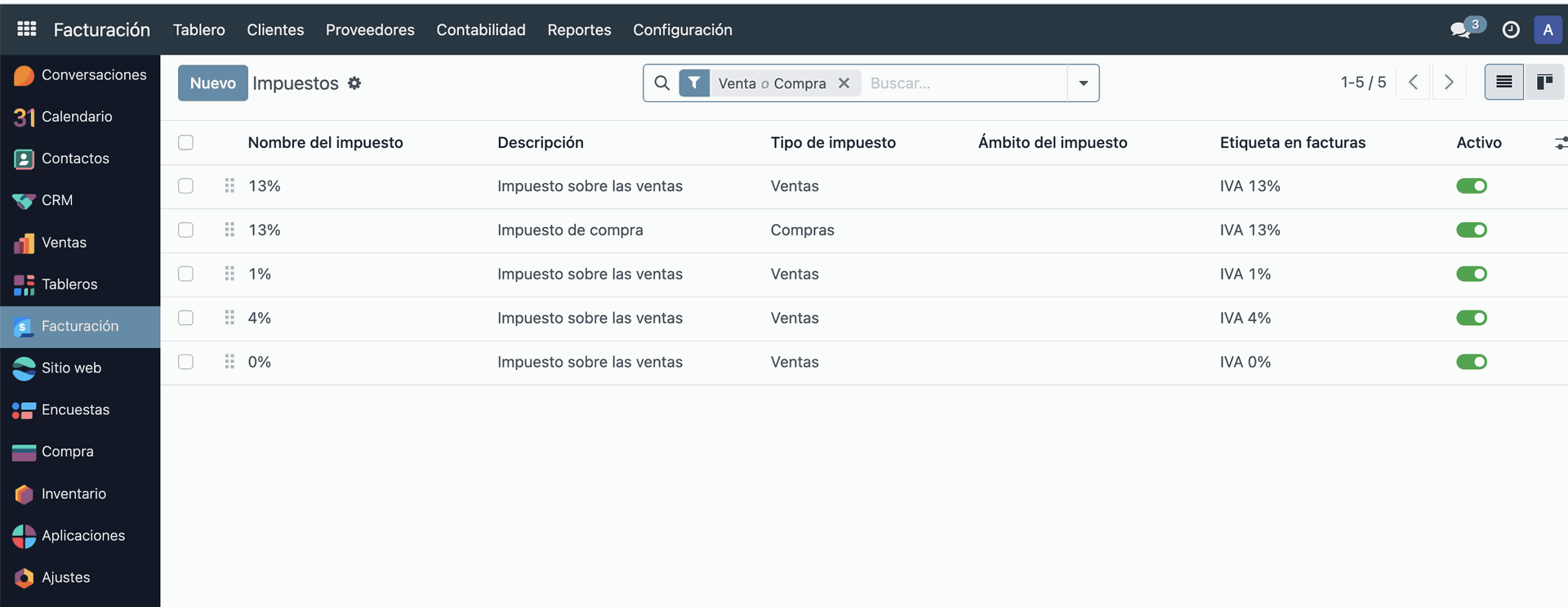
Task: Open the Compra app in sidebar
Action: (80, 452)
